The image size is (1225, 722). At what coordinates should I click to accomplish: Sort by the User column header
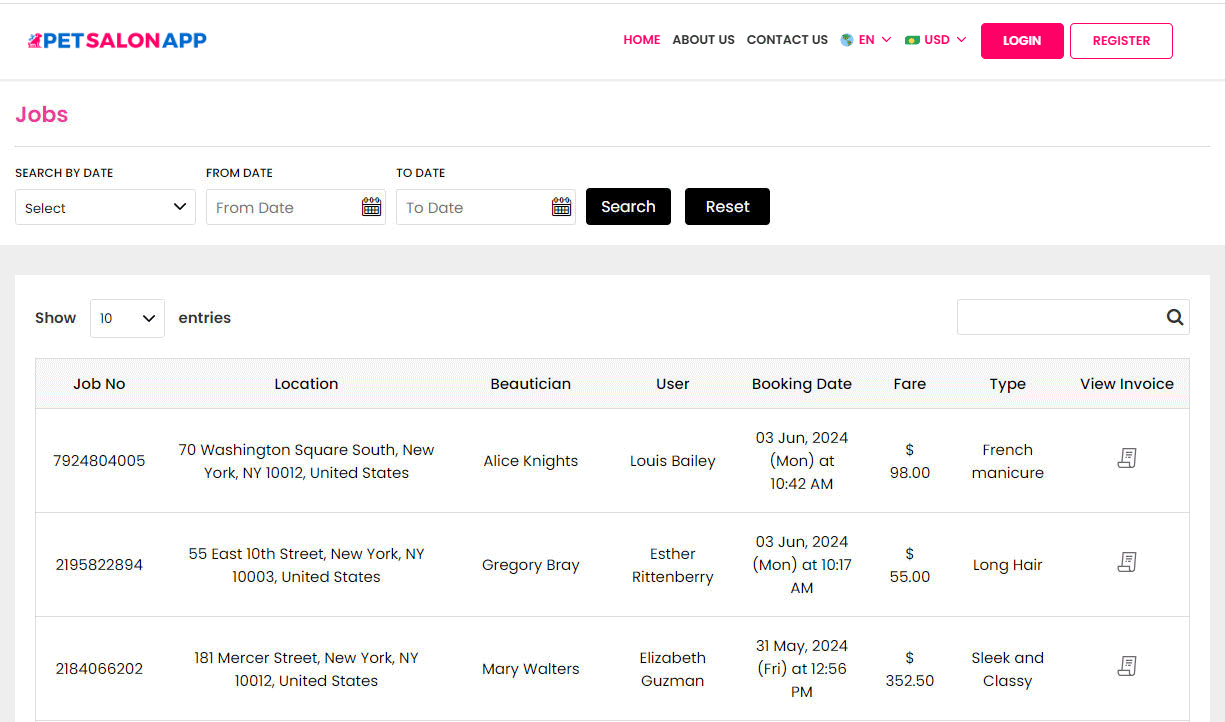tap(672, 384)
